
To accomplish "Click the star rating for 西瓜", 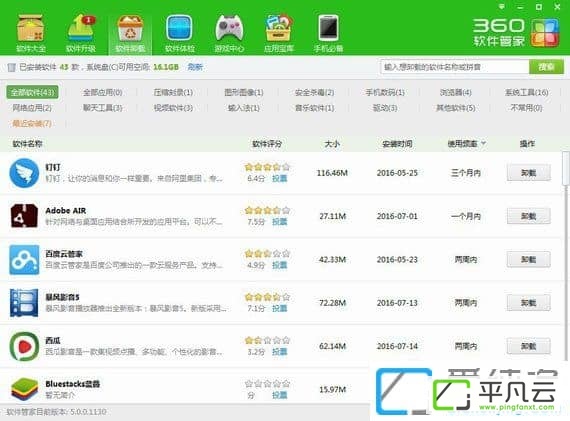I will (x=267, y=340).
